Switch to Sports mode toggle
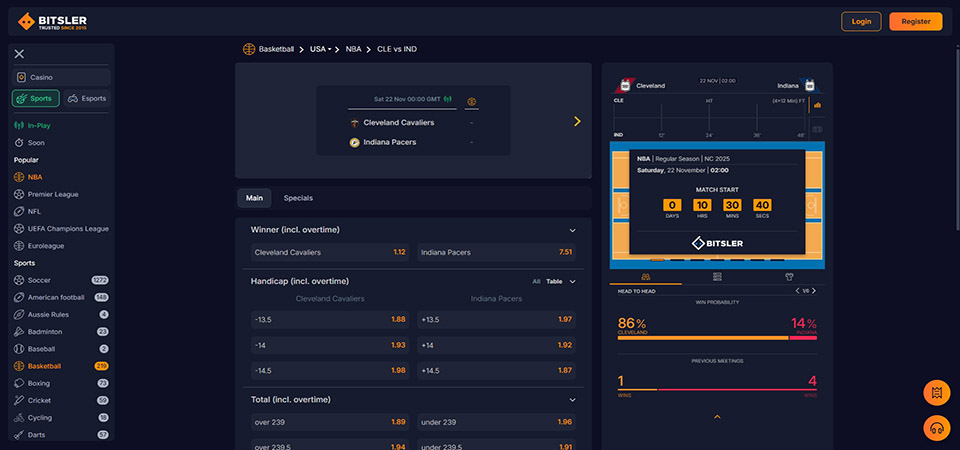The width and height of the screenshot is (960, 450). pos(36,99)
